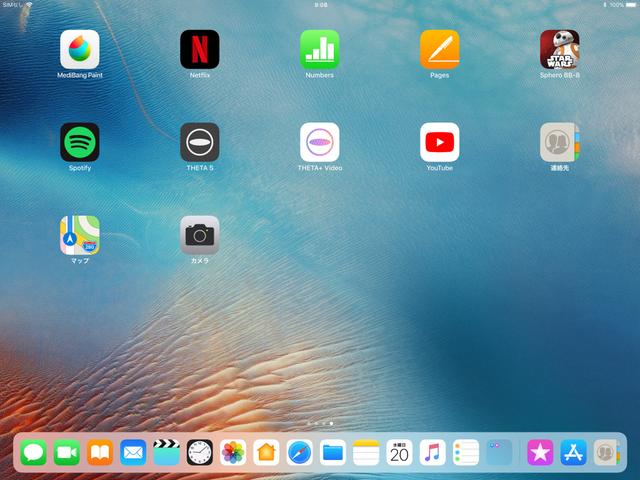The height and width of the screenshot is (480, 640).
Task: Launch the Netflix app
Action: tap(200, 49)
